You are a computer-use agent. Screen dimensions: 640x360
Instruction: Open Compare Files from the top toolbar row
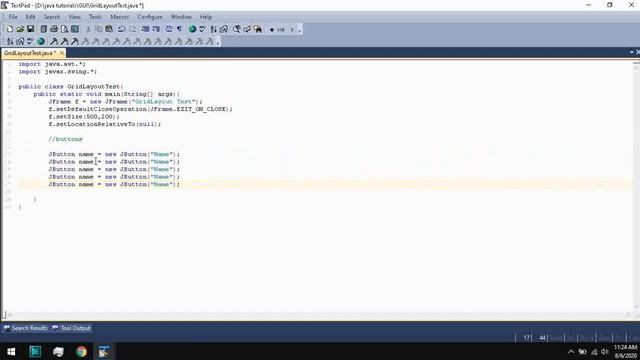(224, 29)
